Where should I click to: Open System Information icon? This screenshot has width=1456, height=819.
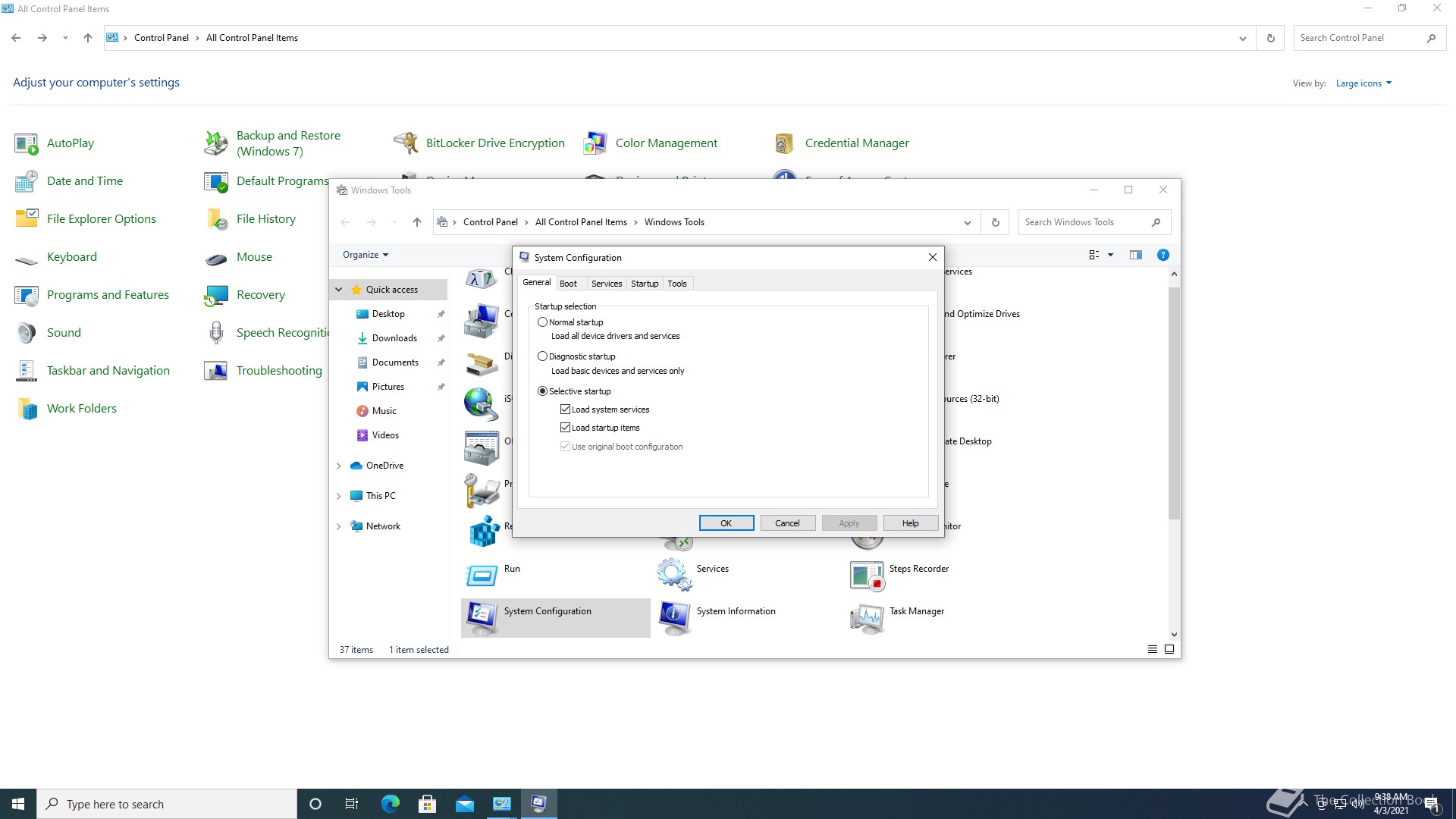pos(673,618)
